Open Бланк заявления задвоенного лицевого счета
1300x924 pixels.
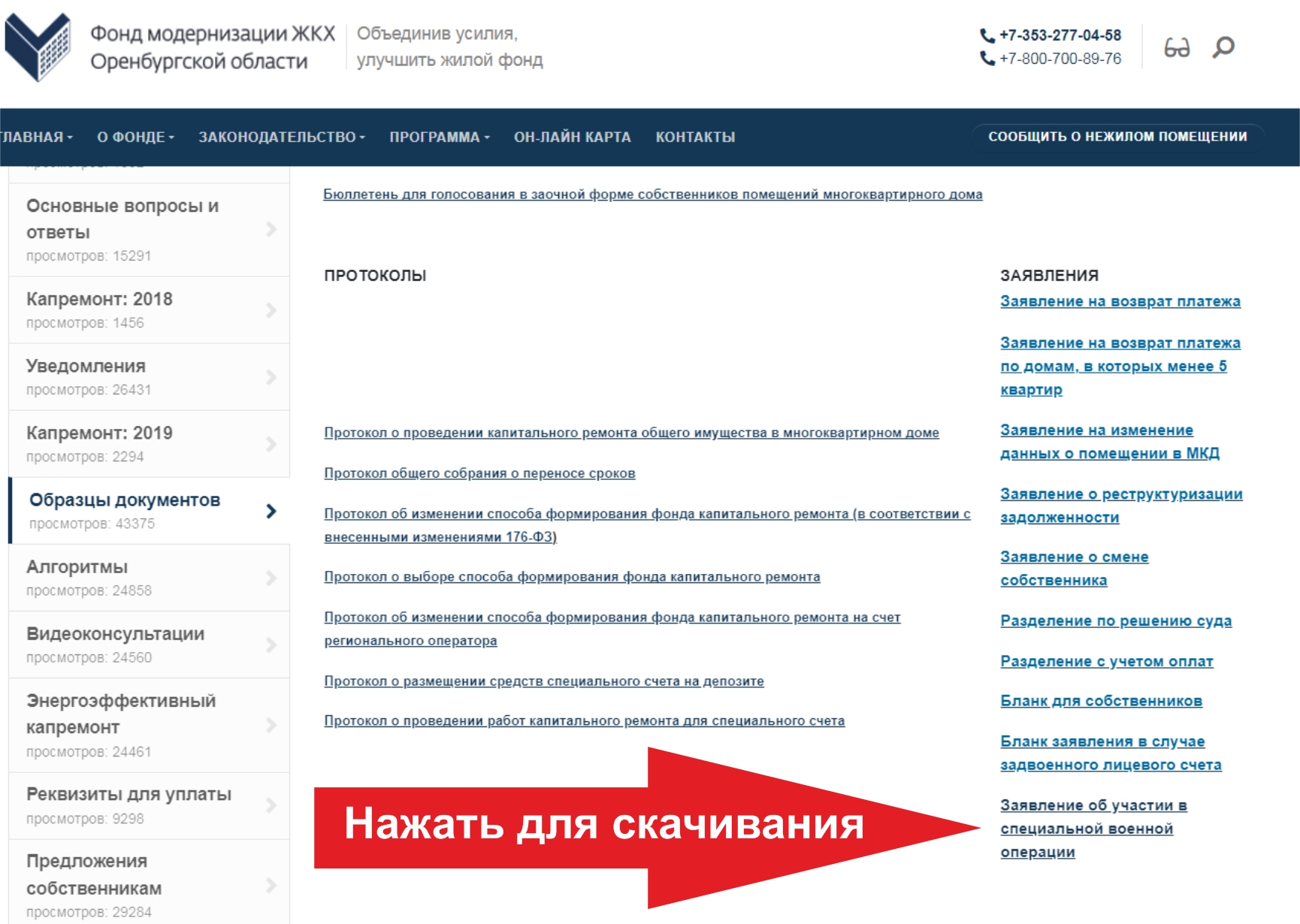tap(1111, 753)
